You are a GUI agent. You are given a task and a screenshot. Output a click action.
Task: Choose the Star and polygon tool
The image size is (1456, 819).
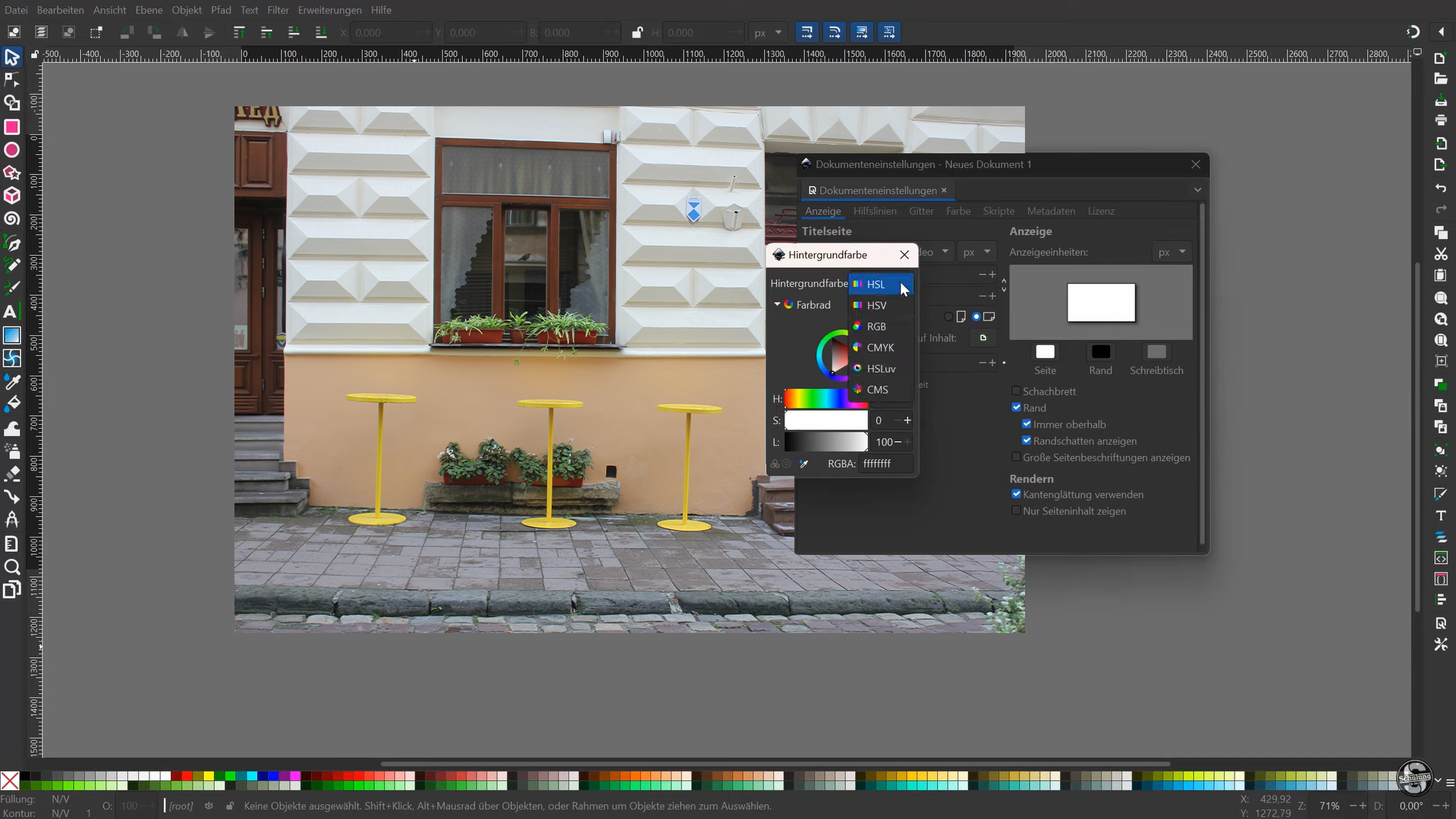[x=11, y=173]
